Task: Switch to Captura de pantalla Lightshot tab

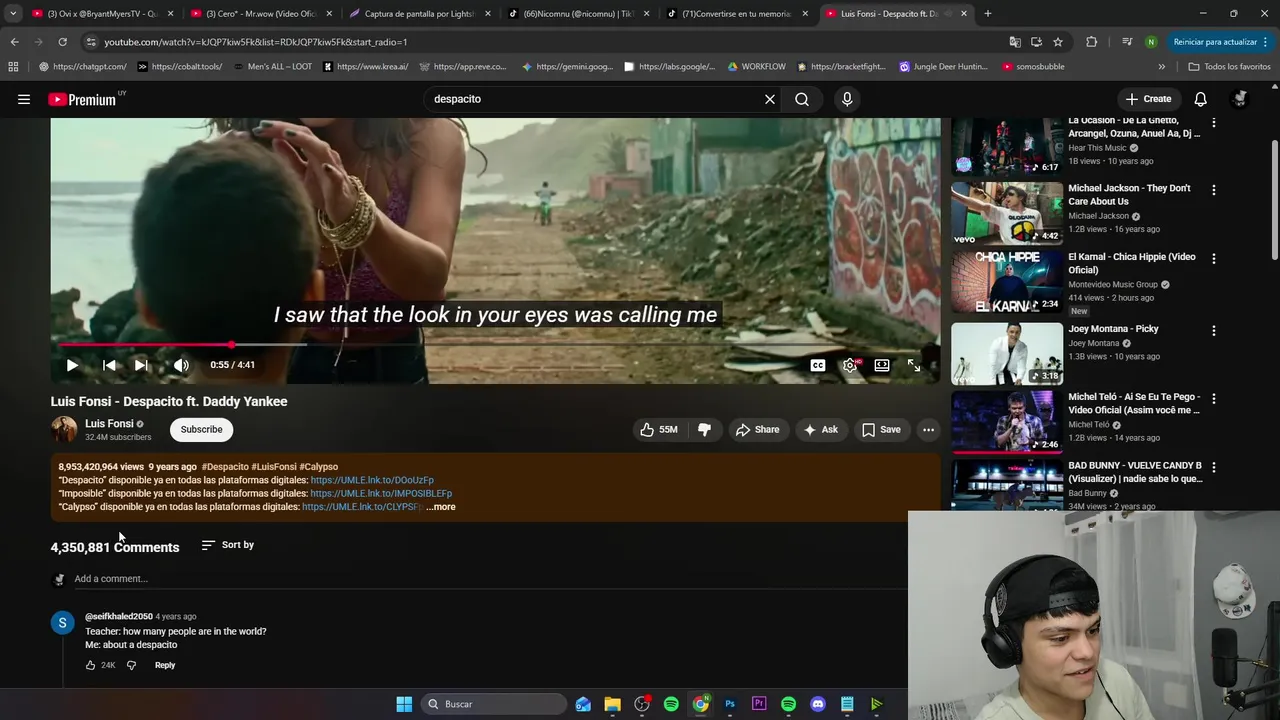Action: coord(420,14)
